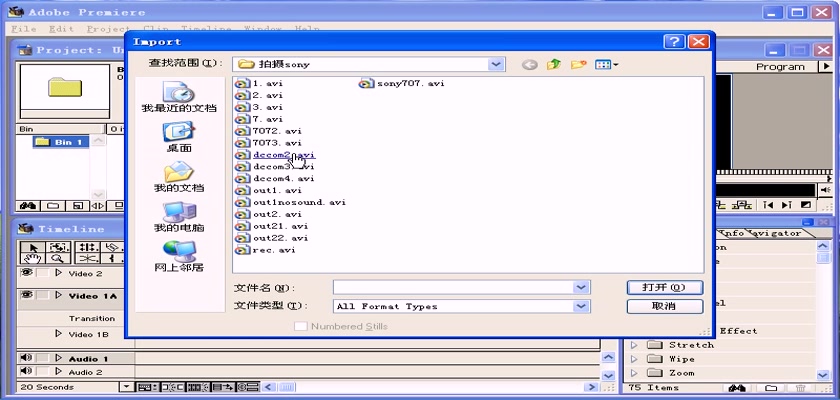The height and width of the screenshot is (400, 840).
Task: Click the Find binoculars icon in Project window
Action: point(28,206)
